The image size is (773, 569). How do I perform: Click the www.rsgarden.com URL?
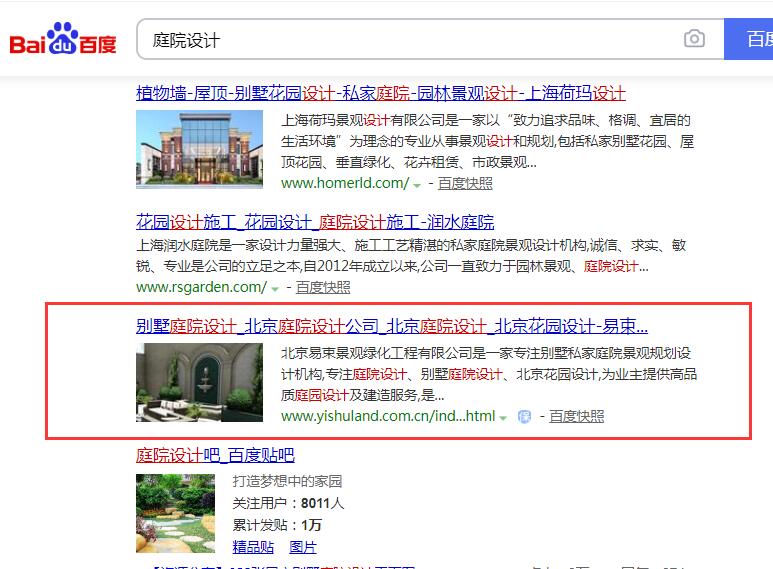tap(201, 286)
